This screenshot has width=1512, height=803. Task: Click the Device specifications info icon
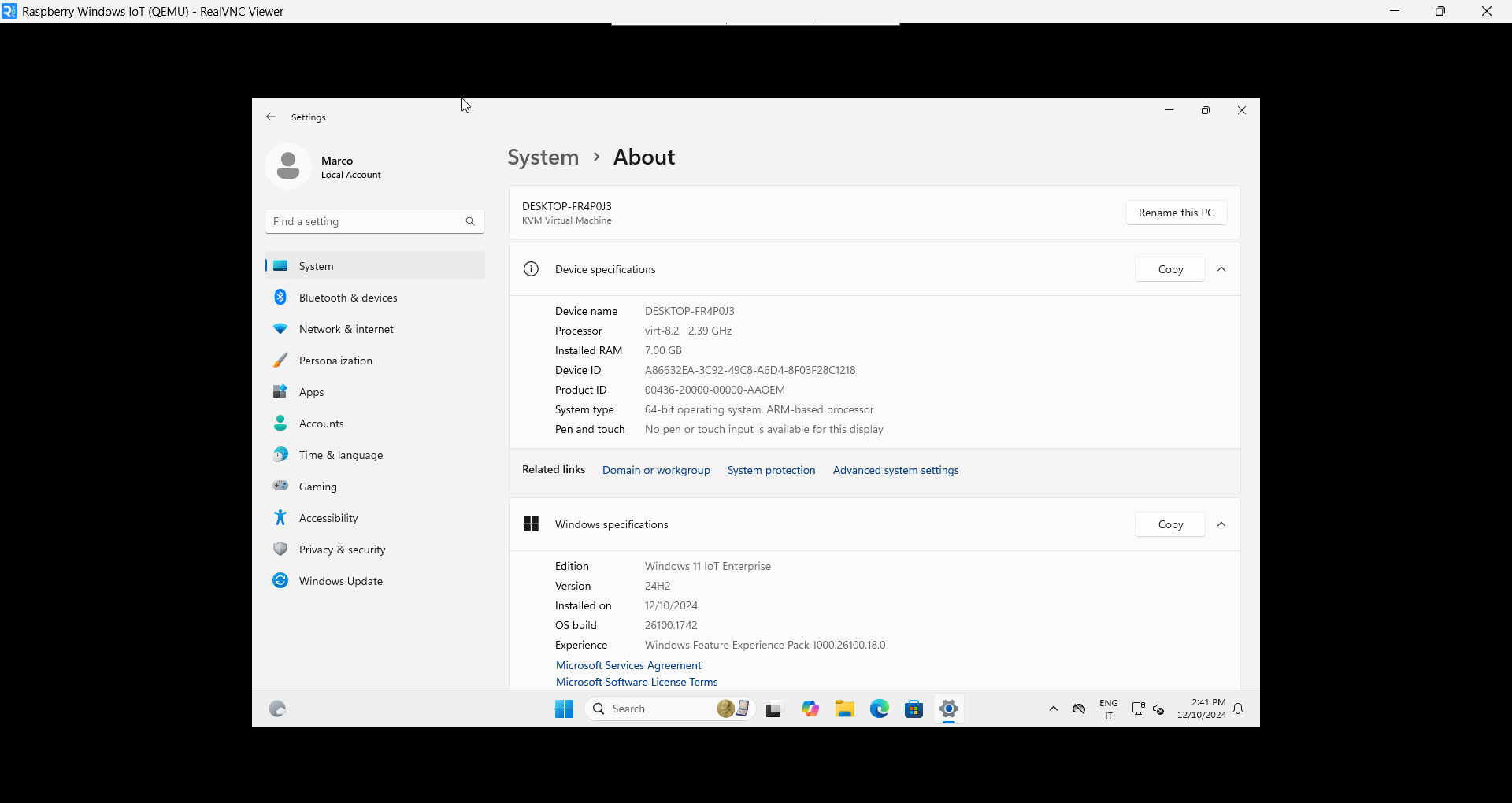(532, 269)
